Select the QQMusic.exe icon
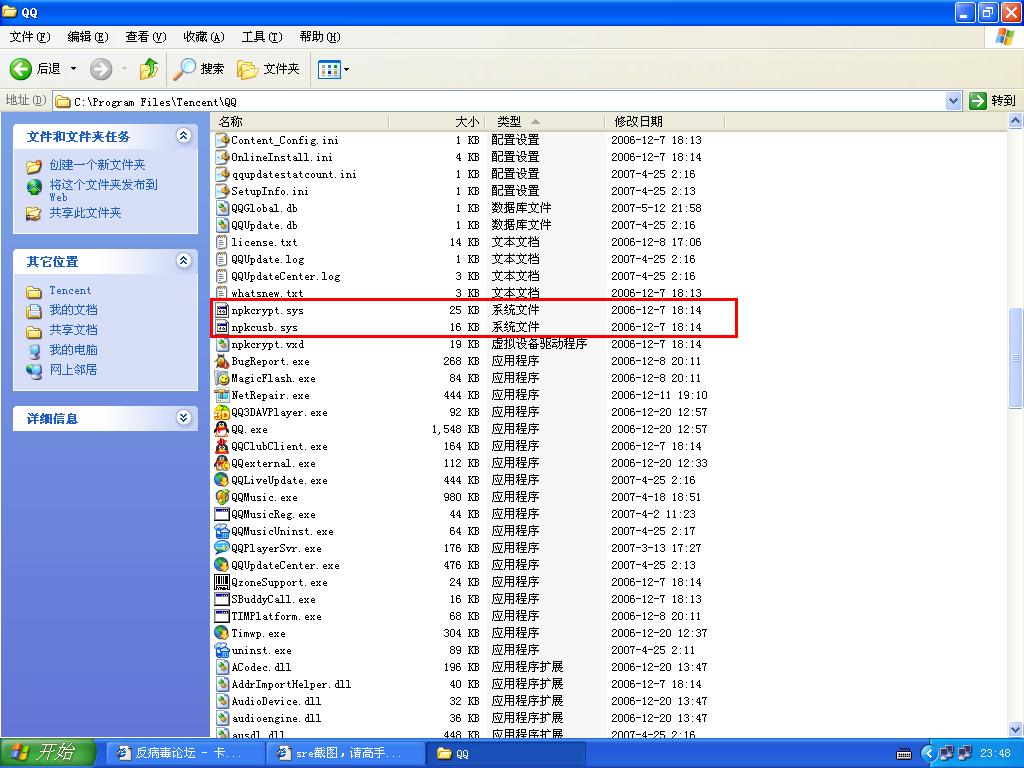Image resolution: width=1024 pixels, height=768 pixels. pos(222,497)
